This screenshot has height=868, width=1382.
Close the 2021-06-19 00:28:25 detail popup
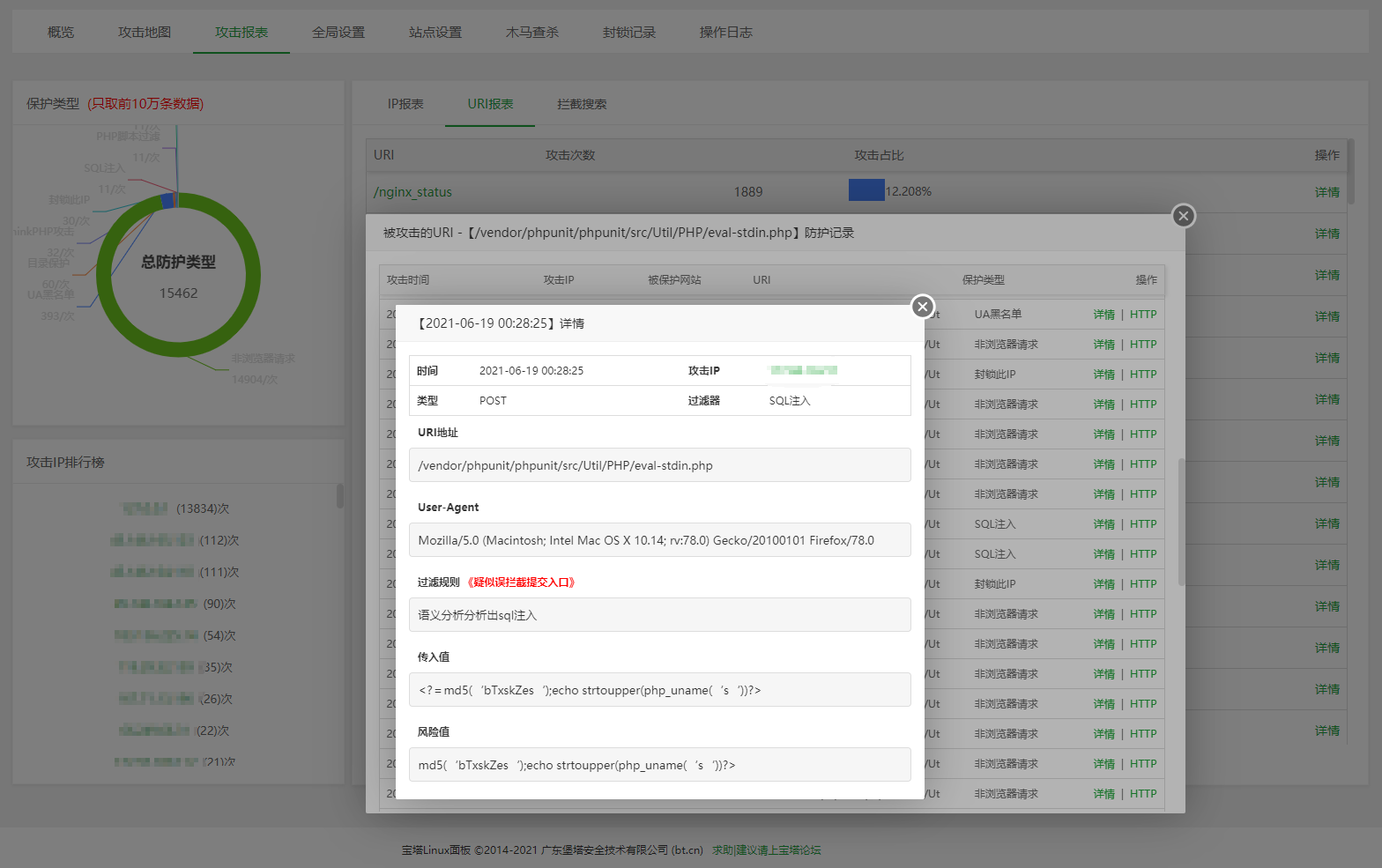click(x=922, y=307)
